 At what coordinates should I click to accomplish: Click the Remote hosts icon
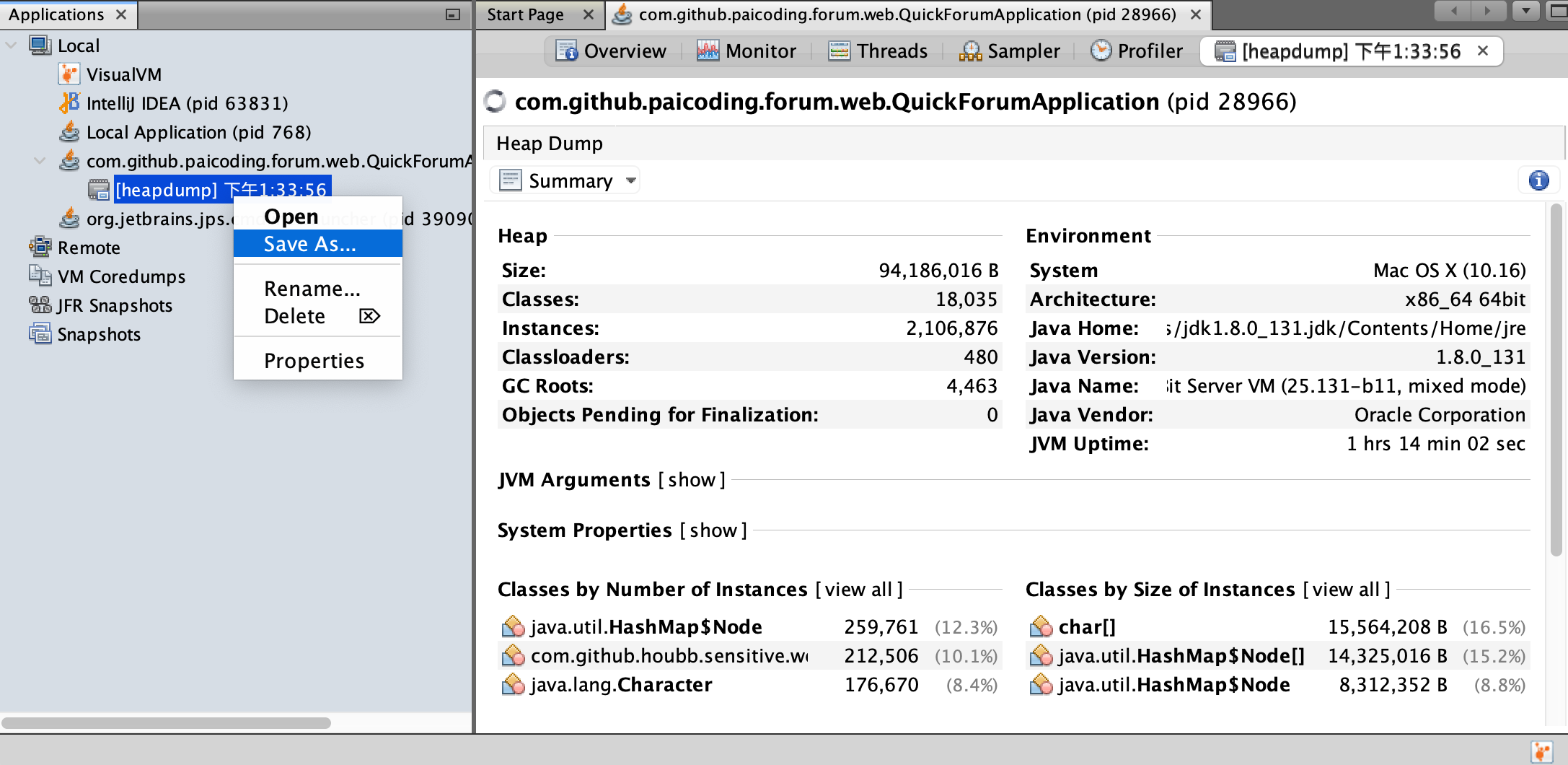[40, 248]
